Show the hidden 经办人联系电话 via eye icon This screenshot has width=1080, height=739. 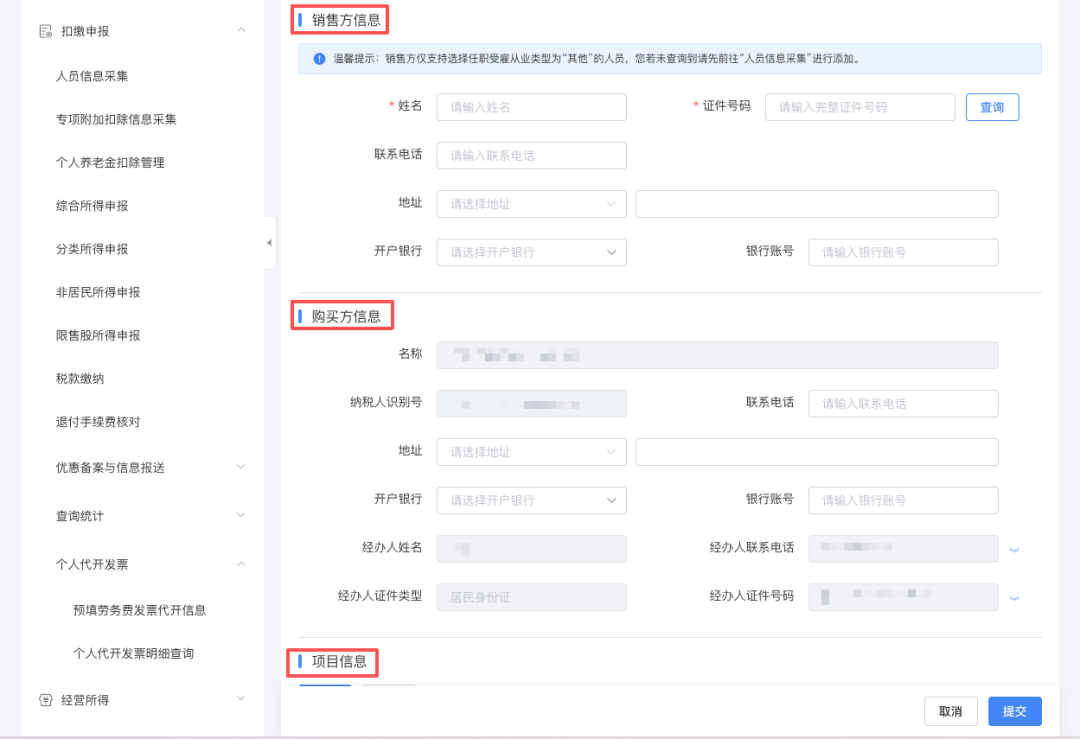(x=1014, y=550)
